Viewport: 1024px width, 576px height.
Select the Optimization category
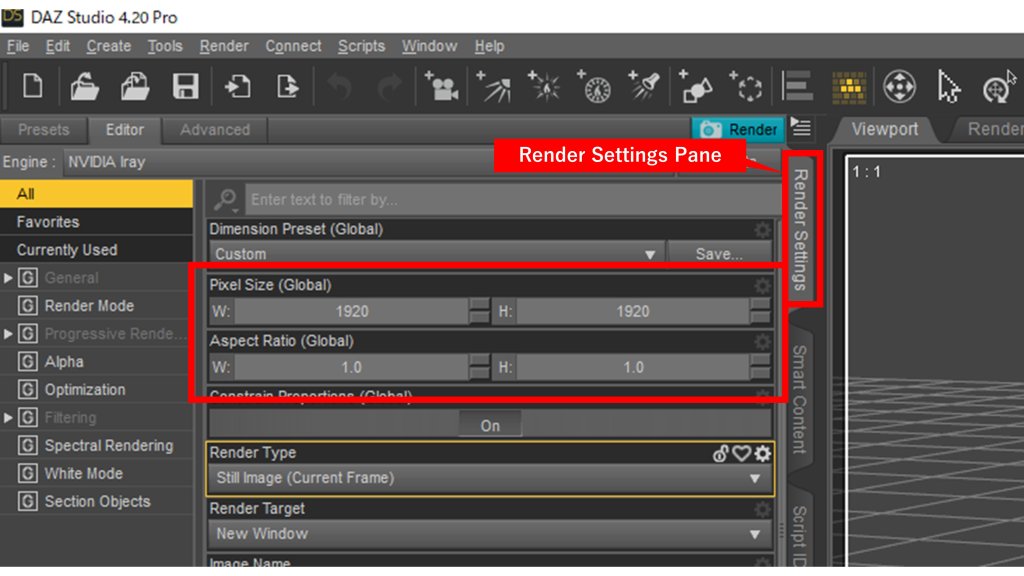click(97, 390)
